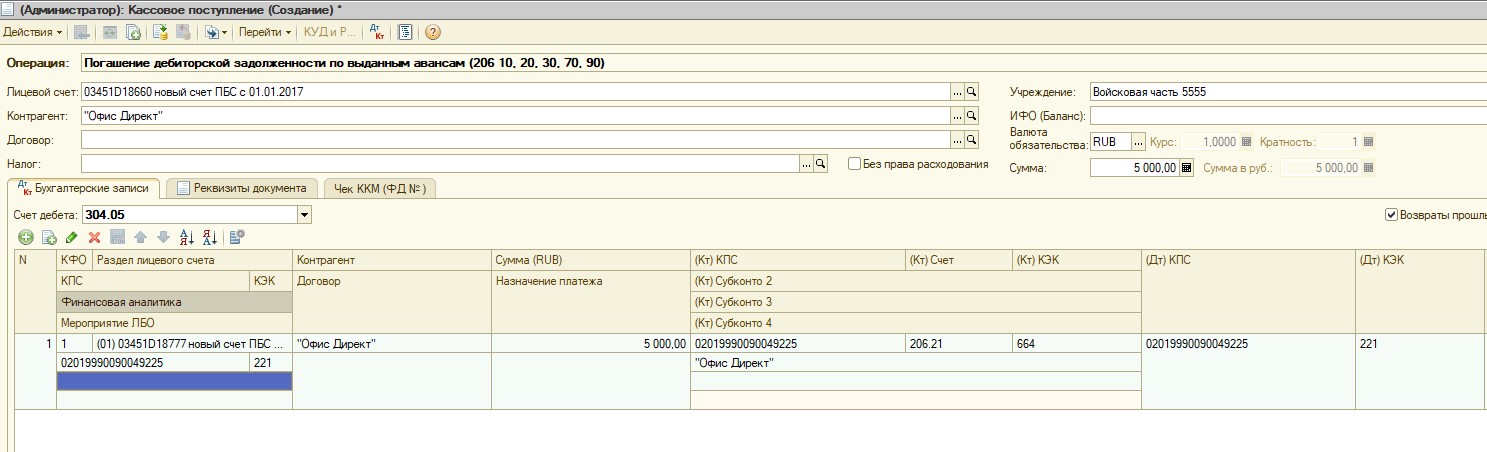Click ellipsis select button for Лицевой счет
This screenshot has width=1487, height=452.
tap(956, 91)
